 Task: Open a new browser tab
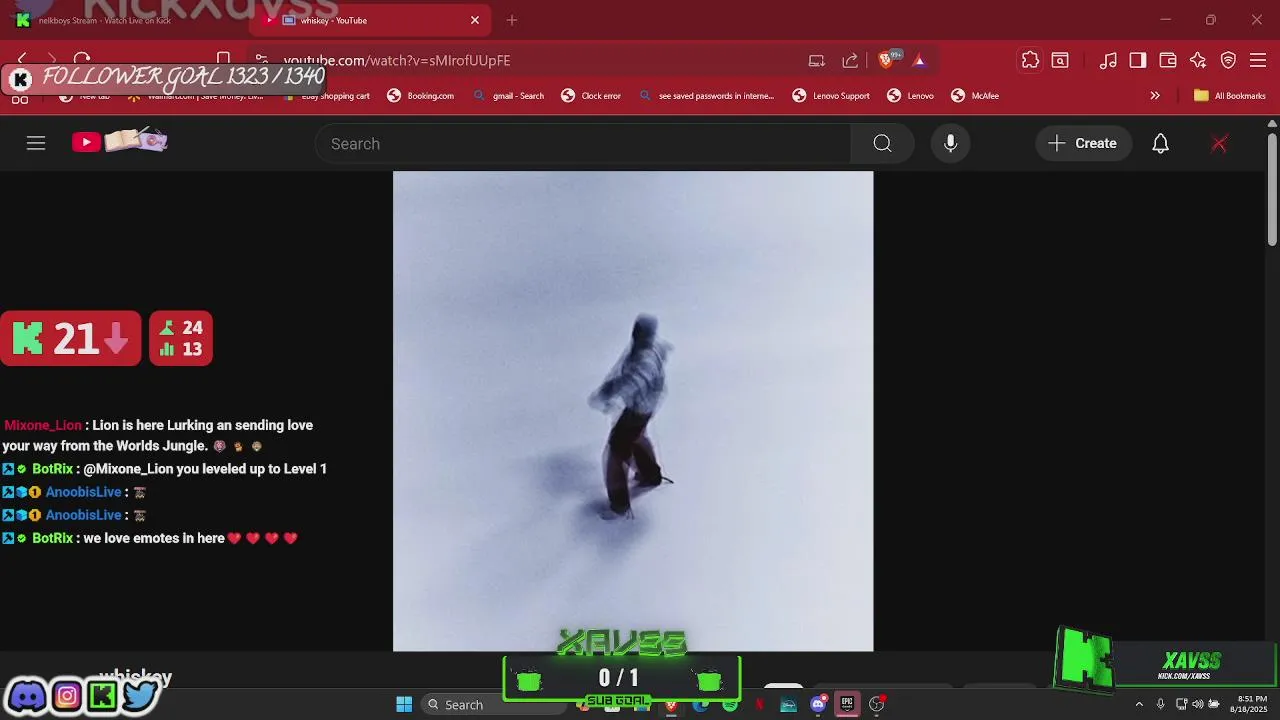coord(512,20)
